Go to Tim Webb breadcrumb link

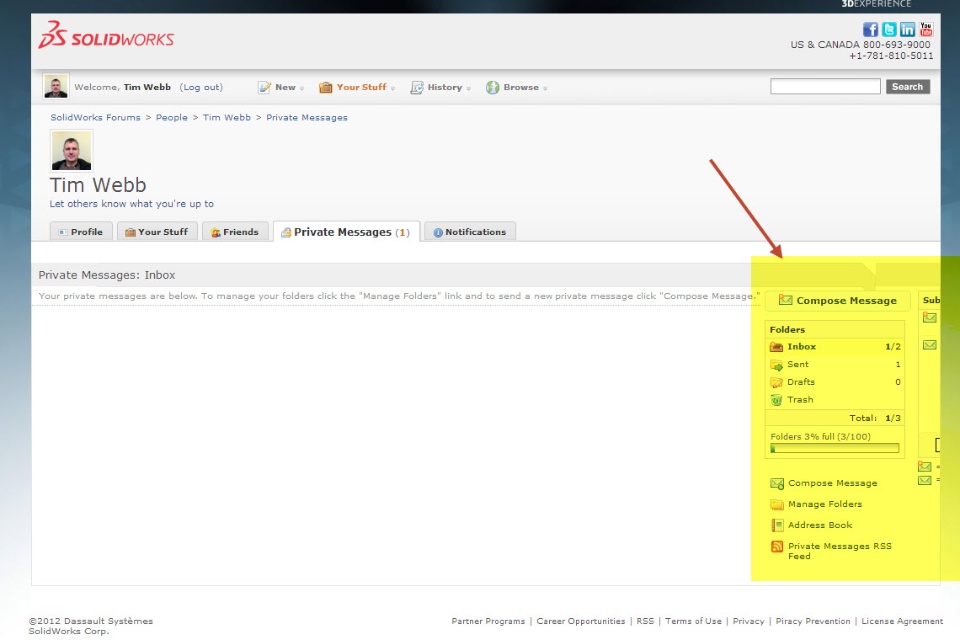pos(227,118)
